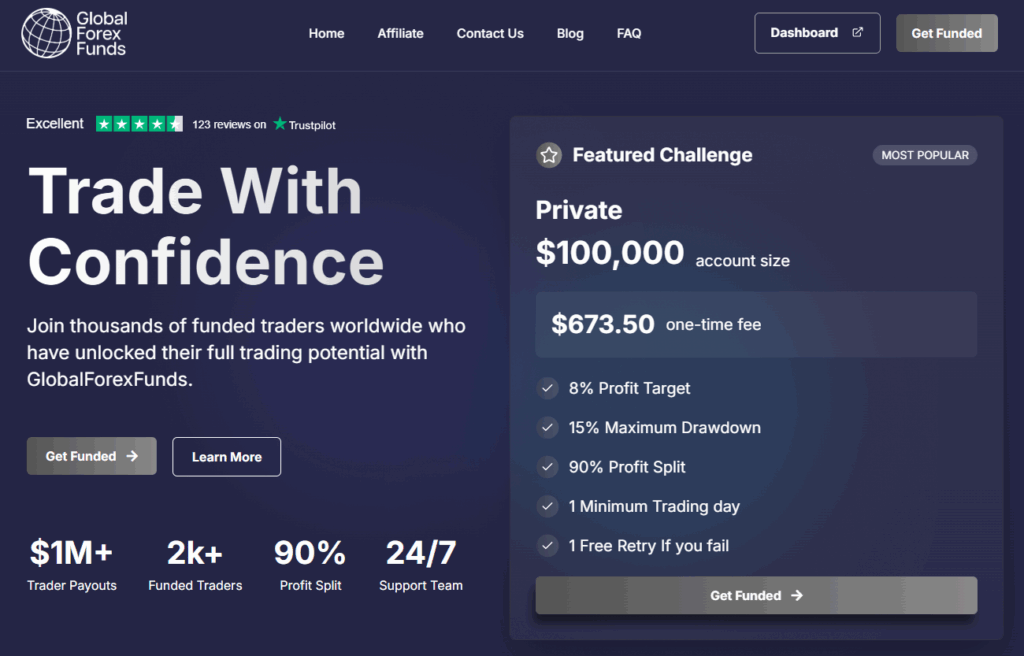Open the Blog navigation link
Viewport: 1024px width, 656px height.
[570, 33]
